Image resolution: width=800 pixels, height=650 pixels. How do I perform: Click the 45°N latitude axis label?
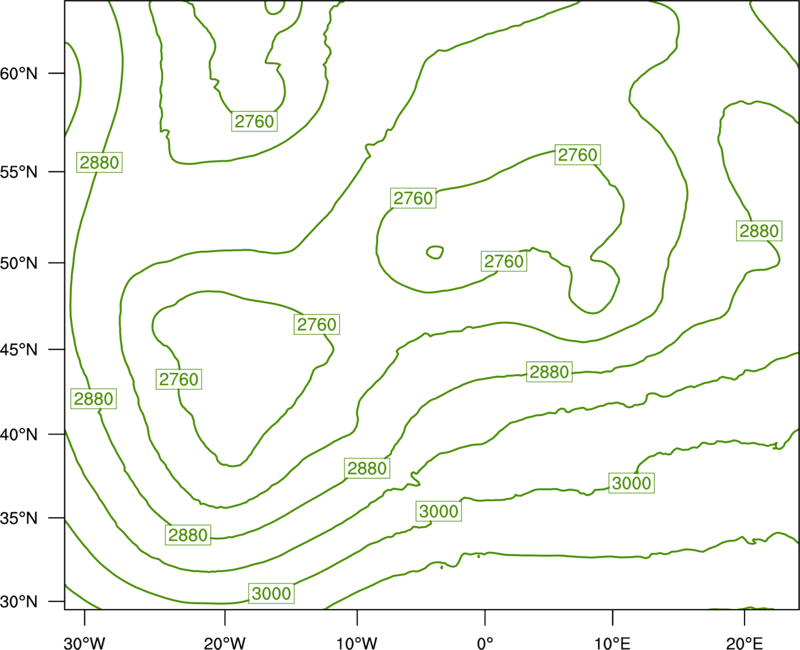tap(19, 350)
